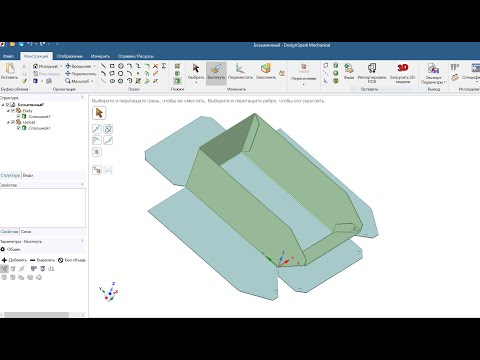Click the orange select arrow in canvas toolbar
Image resolution: width=480 pixels, height=360 pixels.
[x=99, y=113]
